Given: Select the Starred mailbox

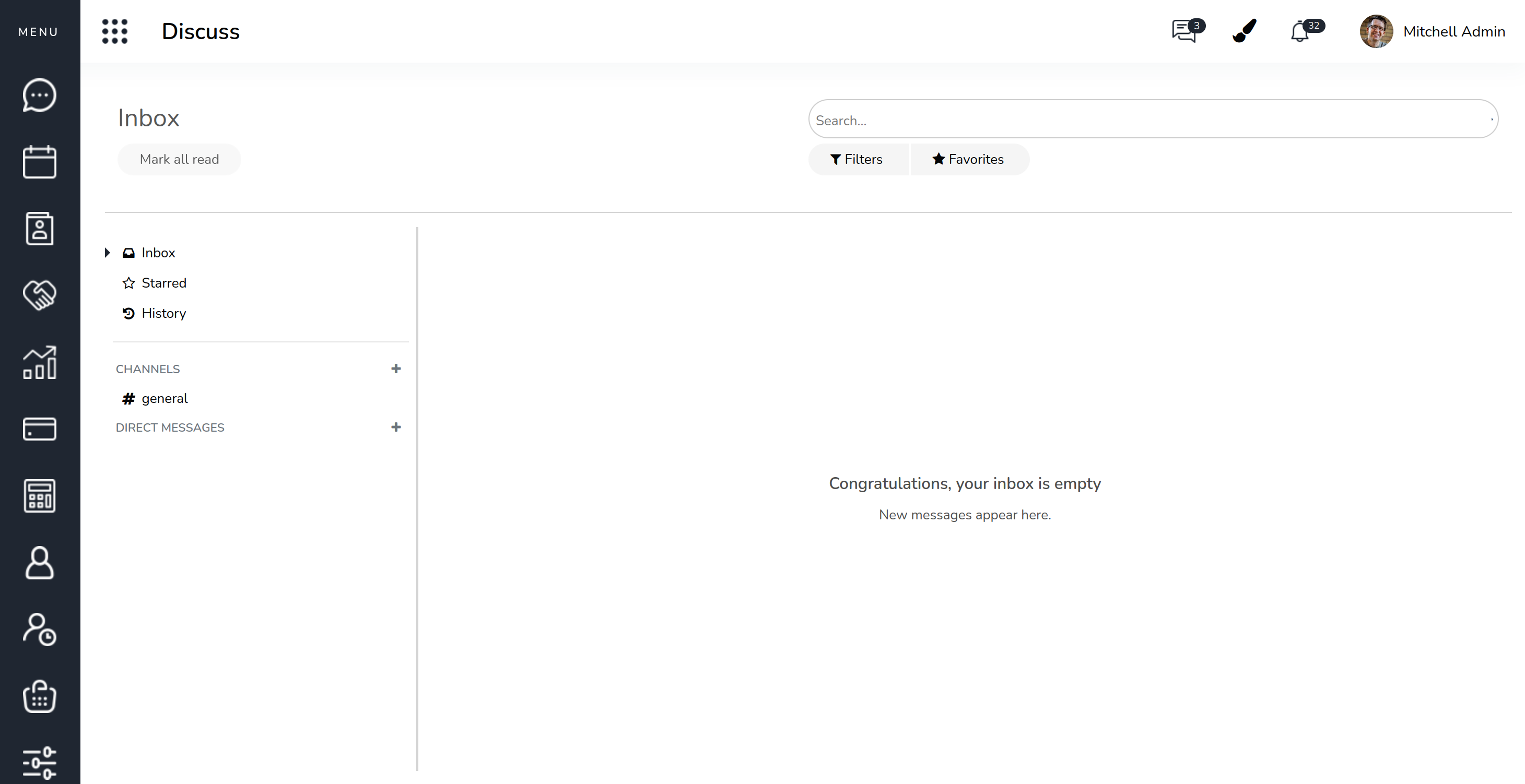Looking at the screenshot, I should point(163,283).
